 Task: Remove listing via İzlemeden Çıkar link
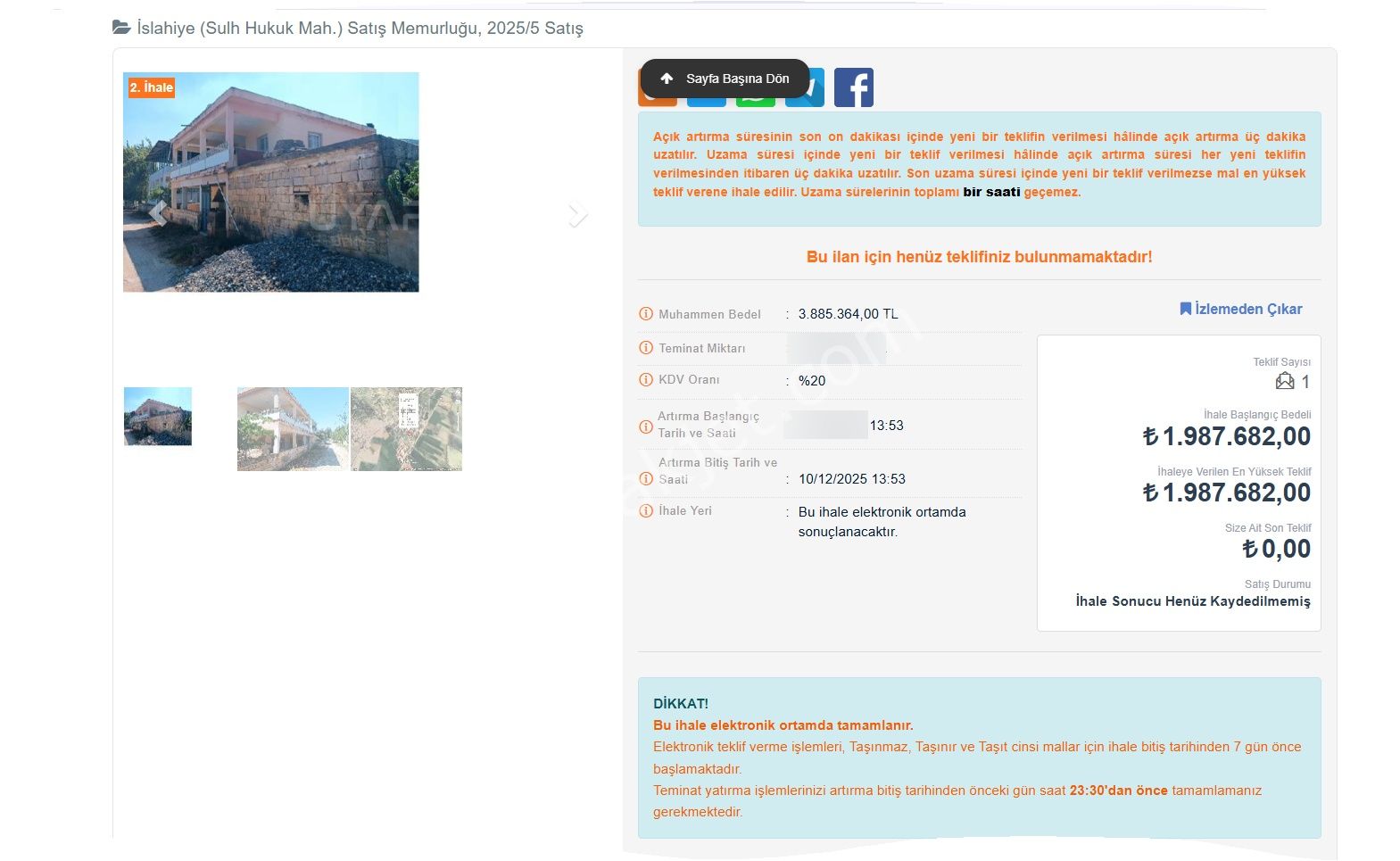1240,309
